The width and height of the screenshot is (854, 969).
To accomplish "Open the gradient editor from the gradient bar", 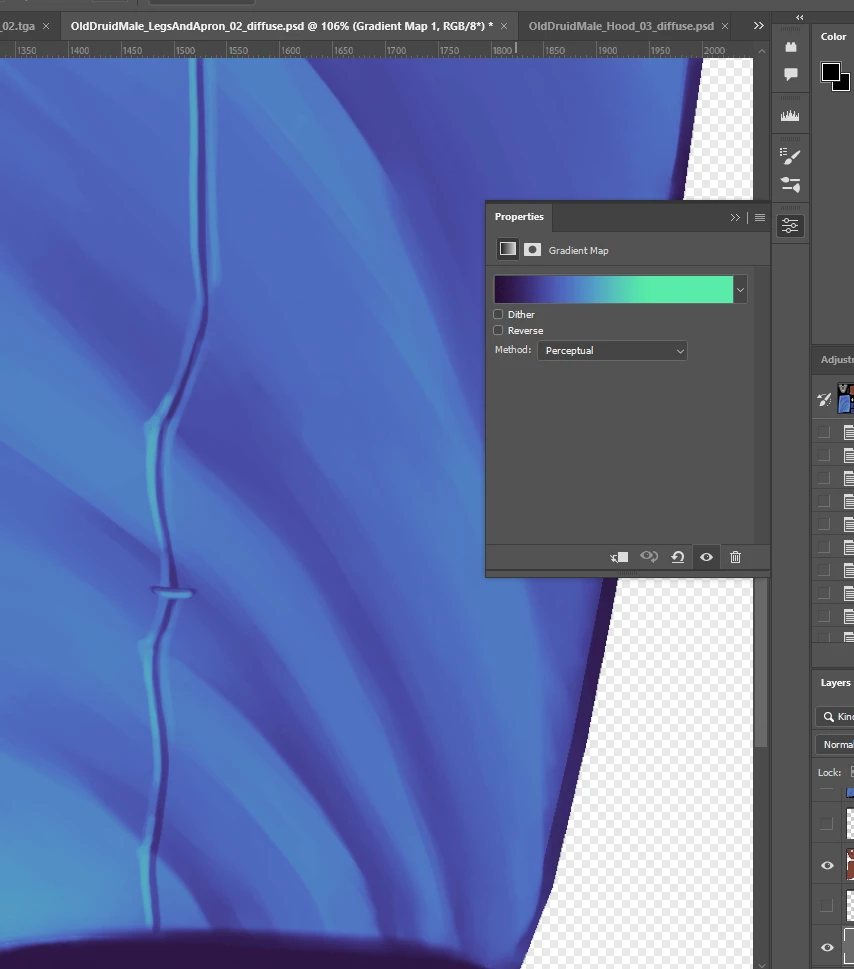I will pos(614,289).
